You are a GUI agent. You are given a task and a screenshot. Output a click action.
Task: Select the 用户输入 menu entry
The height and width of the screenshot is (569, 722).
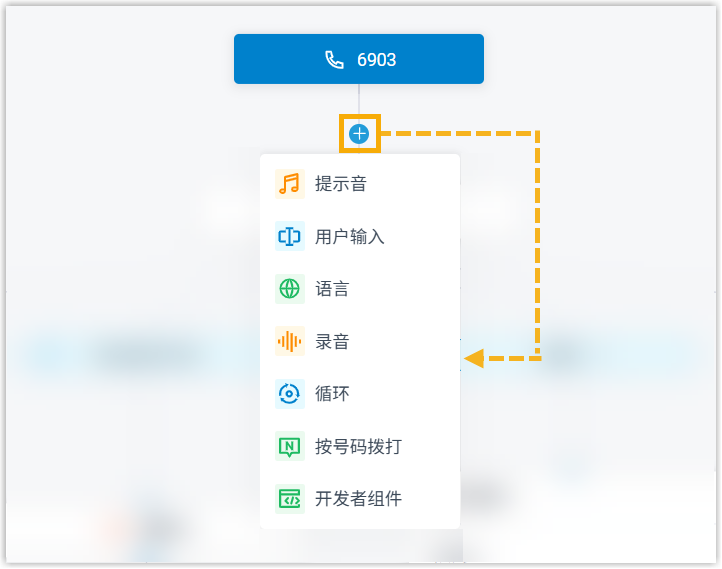pos(349,237)
